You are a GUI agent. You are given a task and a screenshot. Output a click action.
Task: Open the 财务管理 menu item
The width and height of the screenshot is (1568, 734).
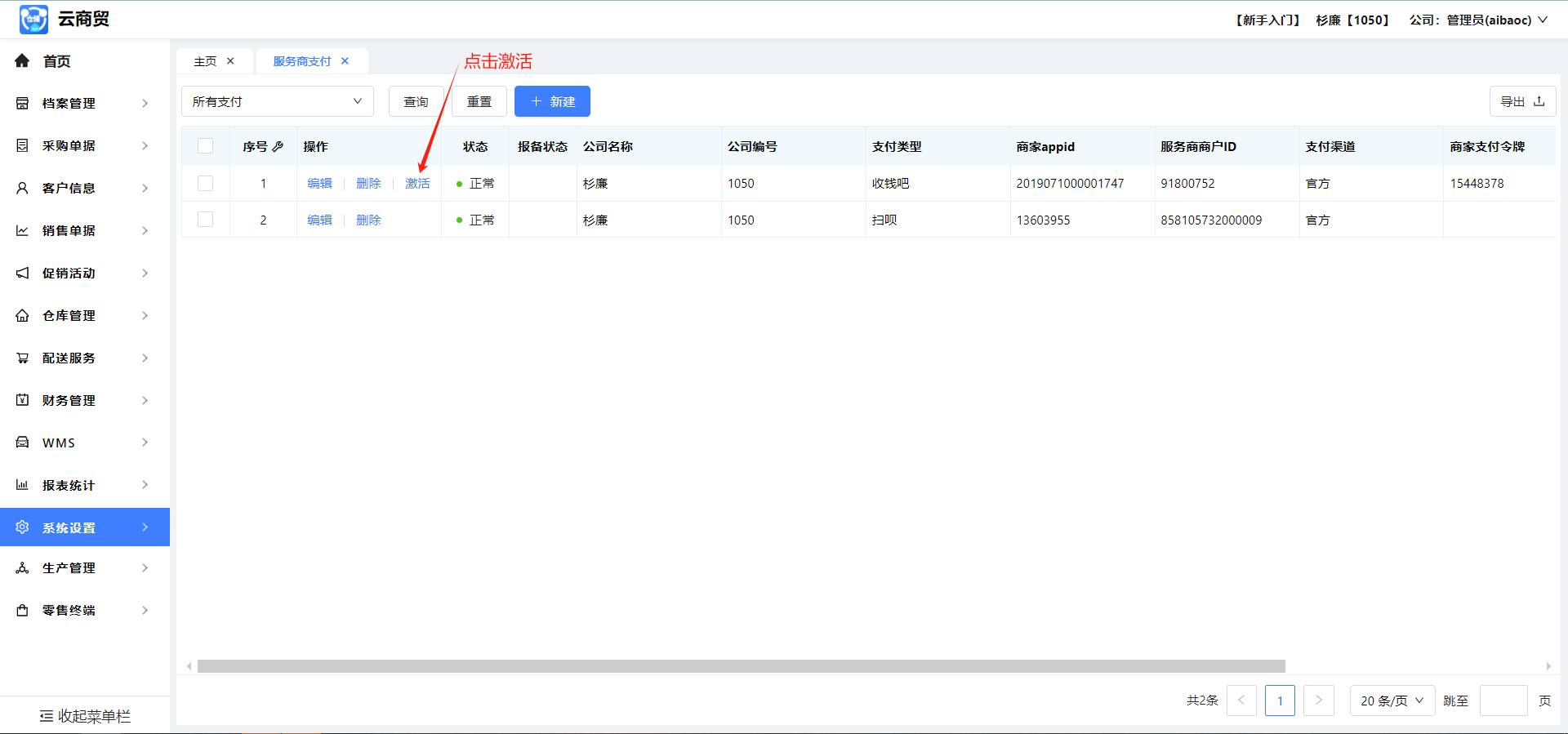(85, 400)
